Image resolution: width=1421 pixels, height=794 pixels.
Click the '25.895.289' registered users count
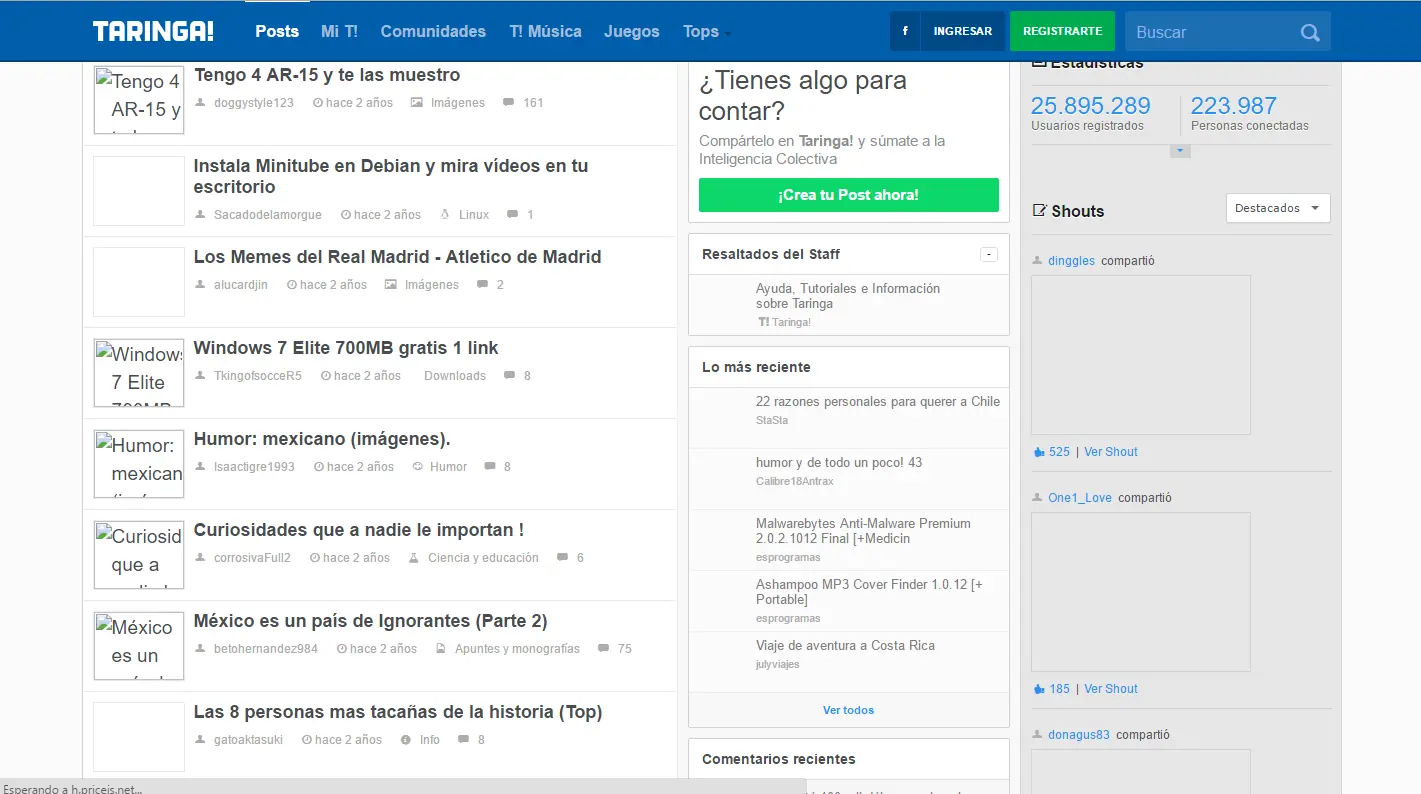pos(1091,106)
